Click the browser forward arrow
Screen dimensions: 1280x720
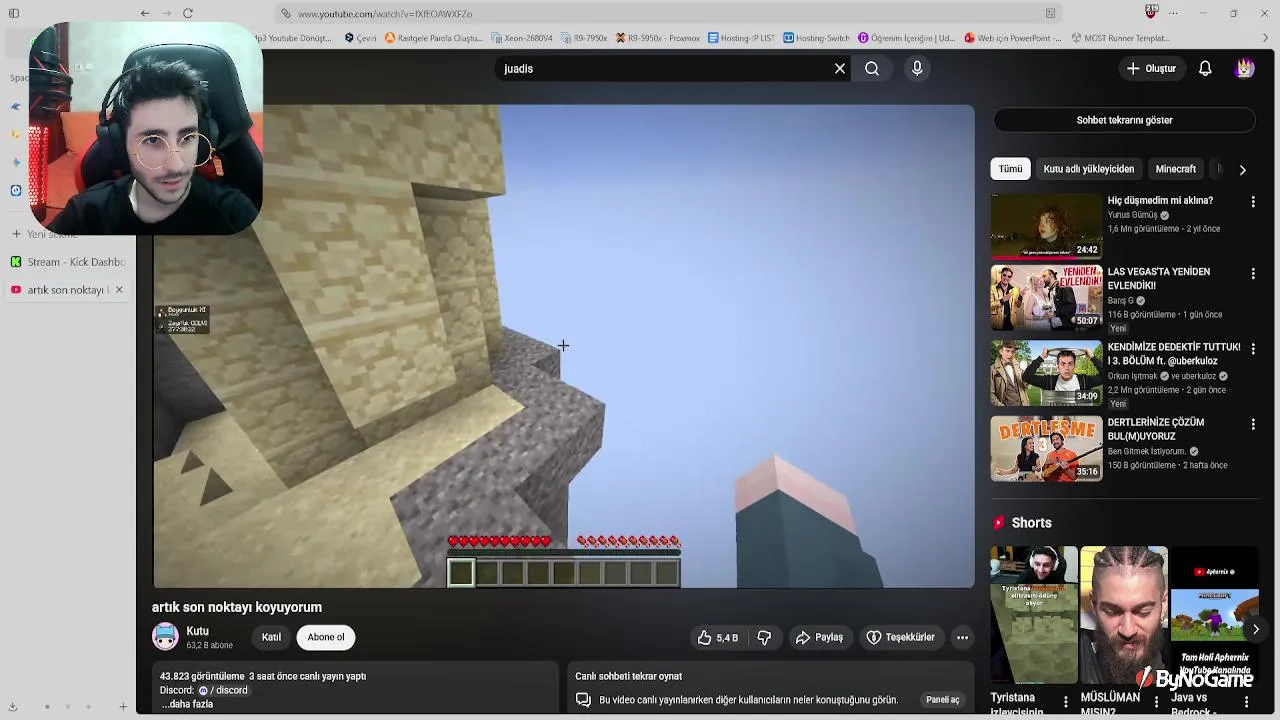[x=166, y=13]
